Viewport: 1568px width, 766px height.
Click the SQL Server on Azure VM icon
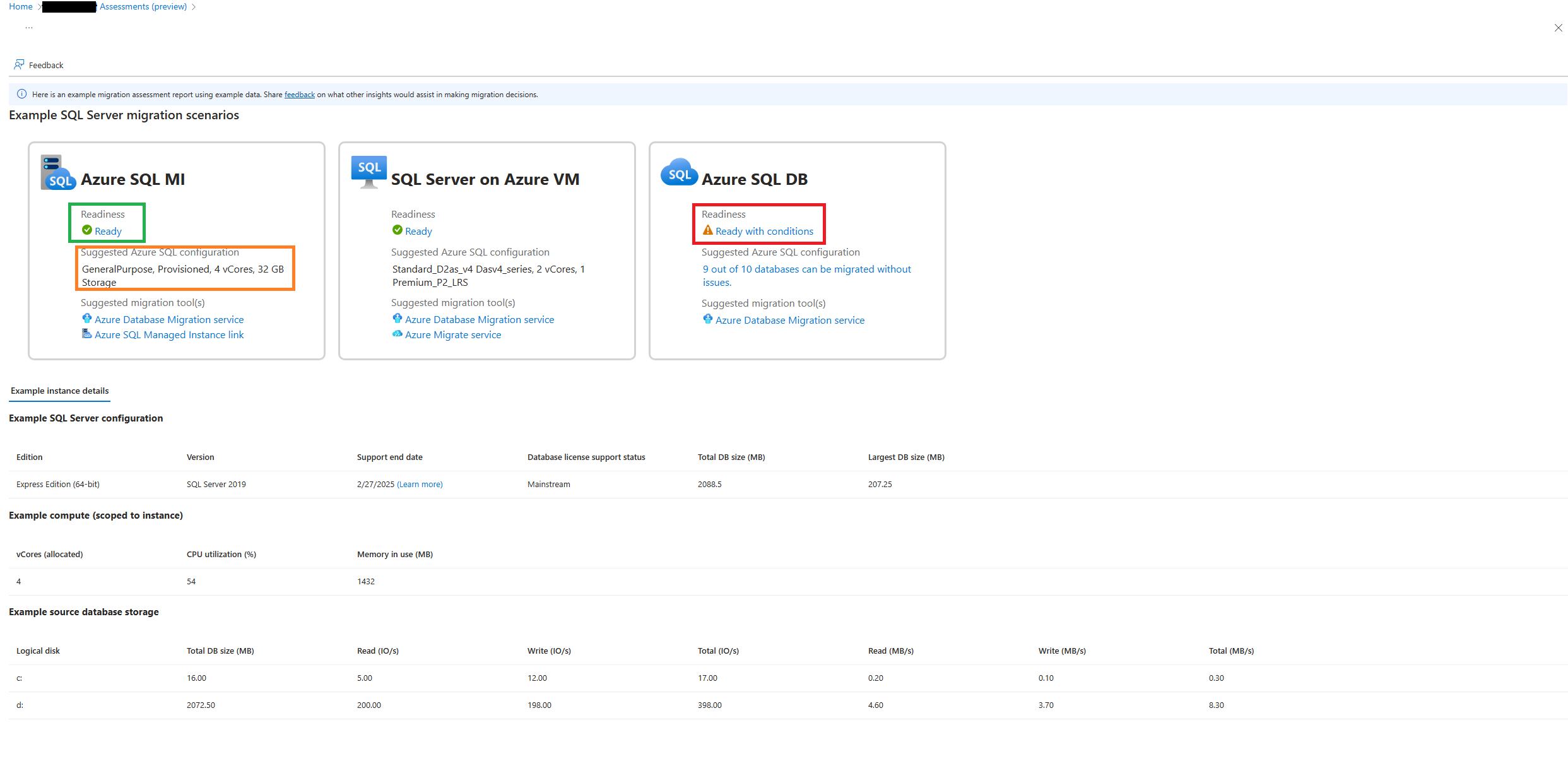click(x=368, y=170)
